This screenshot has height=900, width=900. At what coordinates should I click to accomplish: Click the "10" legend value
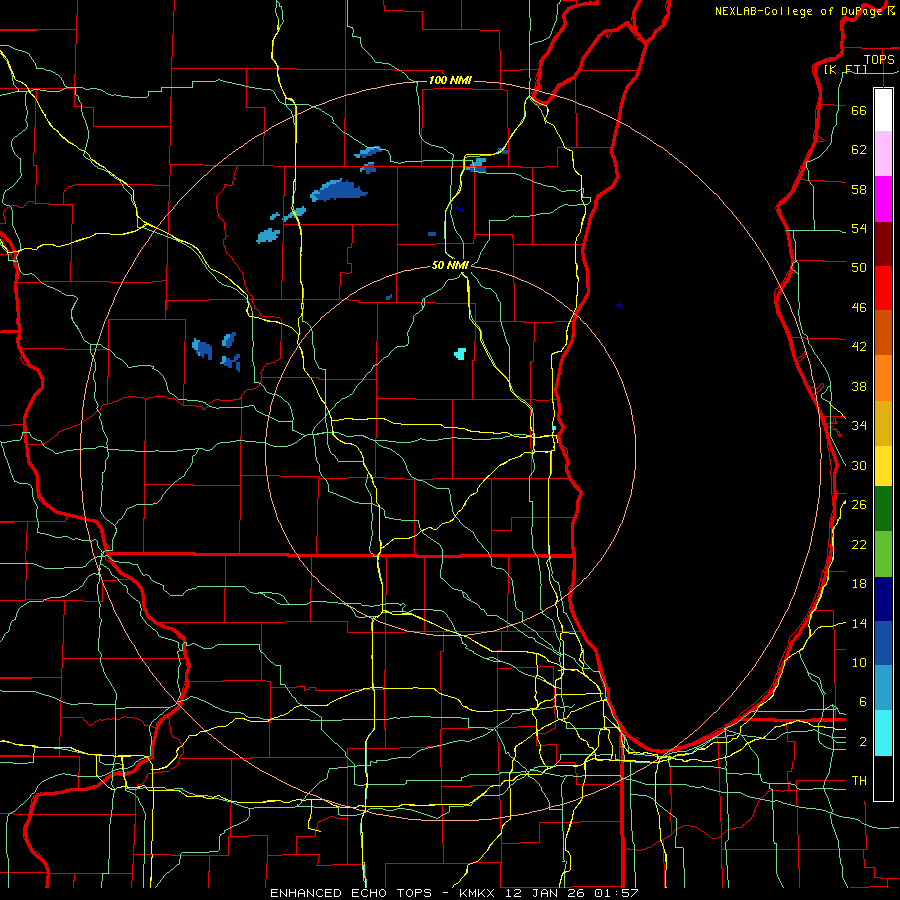coord(859,662)
